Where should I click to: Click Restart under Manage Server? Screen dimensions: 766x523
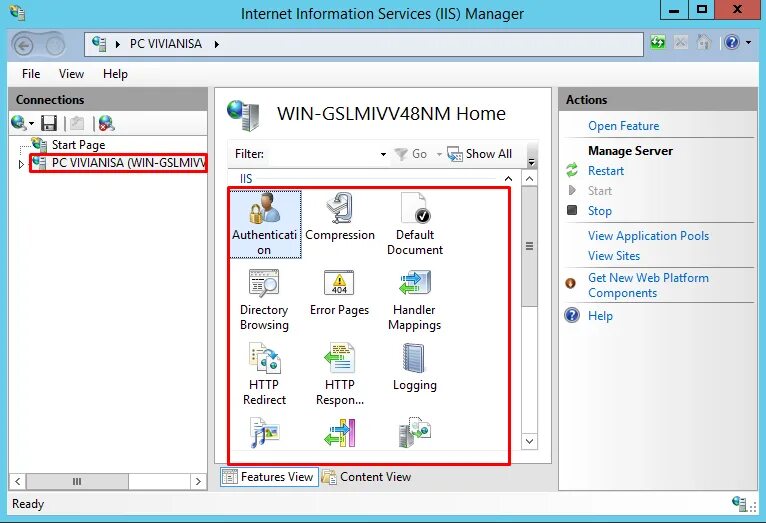pyautogui.click(x=606, y=171)
